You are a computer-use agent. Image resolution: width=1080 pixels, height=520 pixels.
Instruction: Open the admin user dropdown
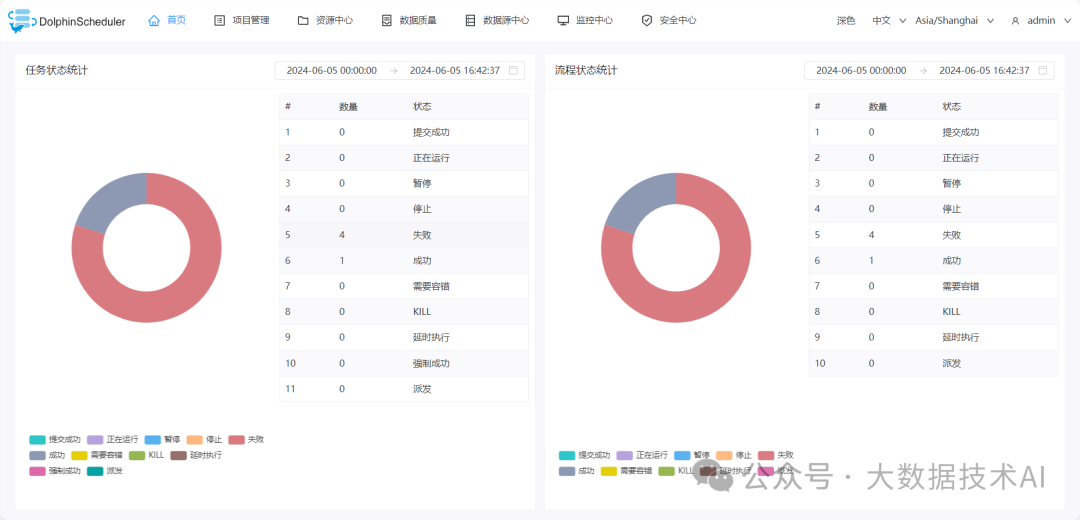pyautogui.click(x=1042, y=21)
